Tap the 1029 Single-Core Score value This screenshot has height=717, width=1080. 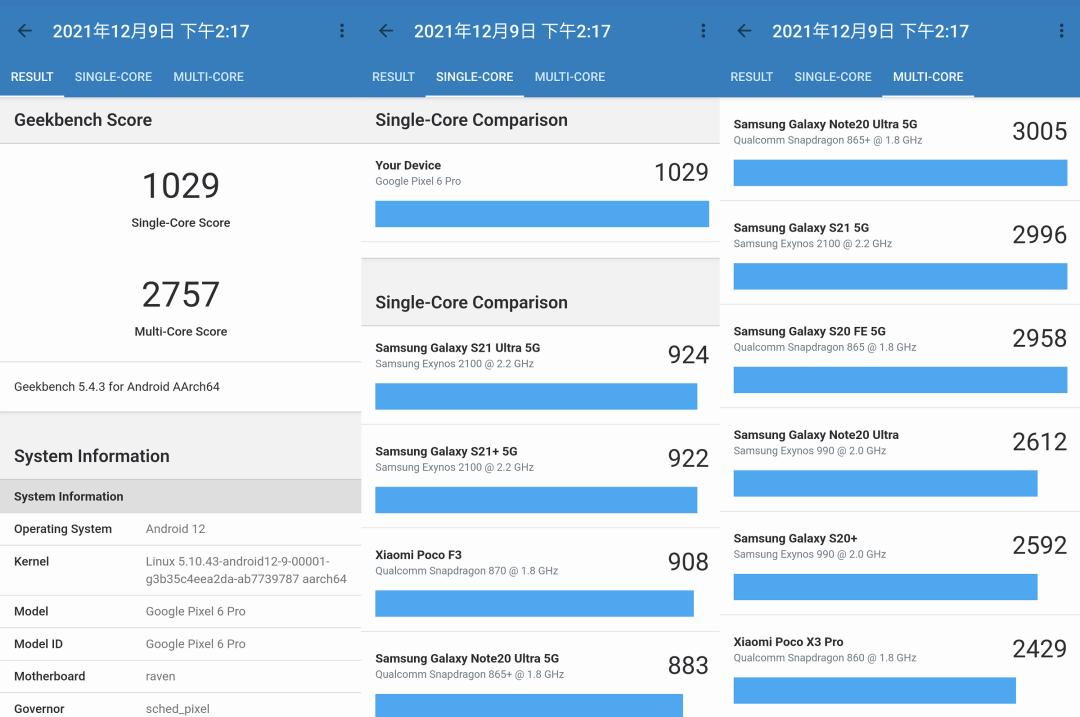pos(180,186)
